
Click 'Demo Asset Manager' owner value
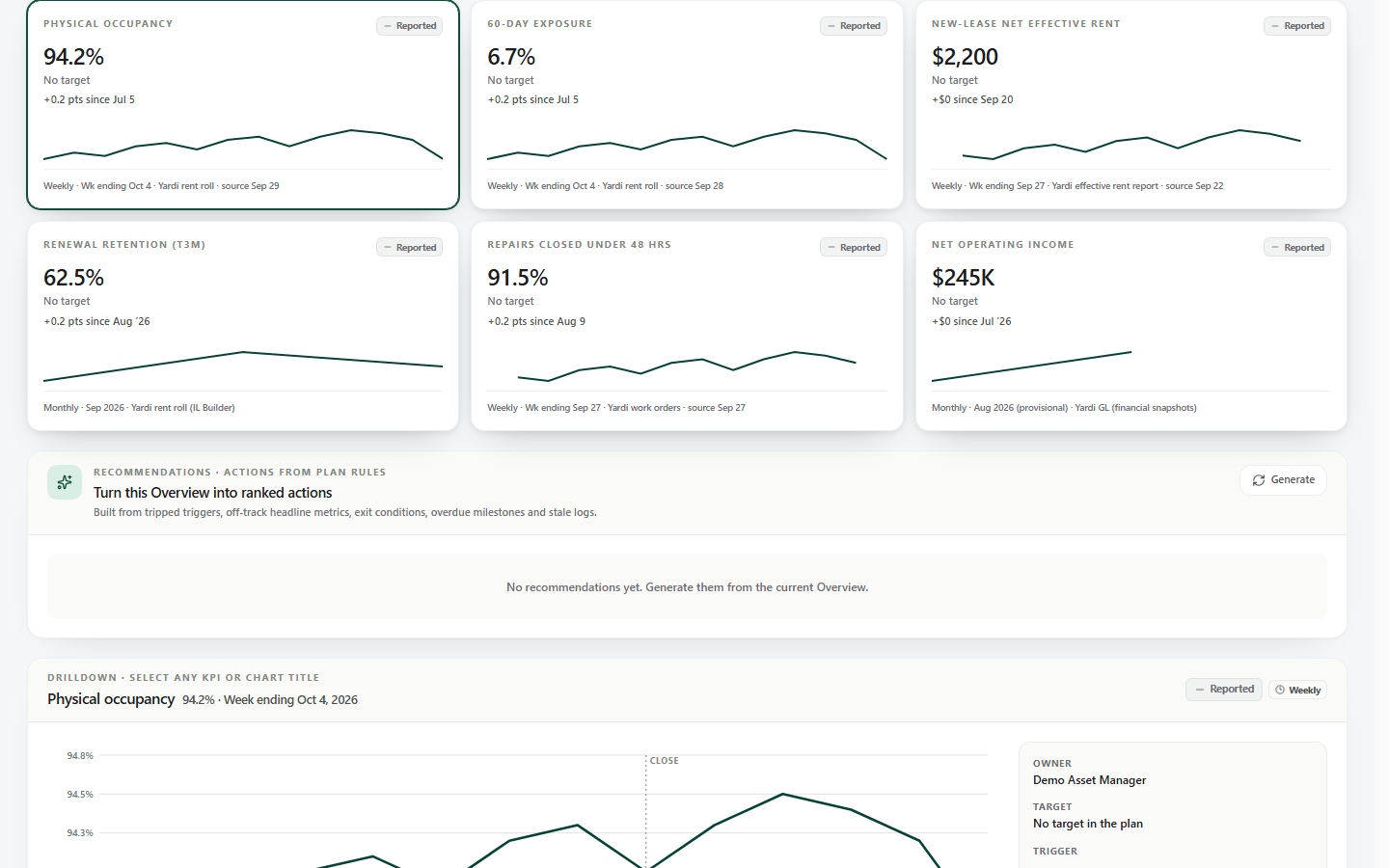tap(1089, 780)
